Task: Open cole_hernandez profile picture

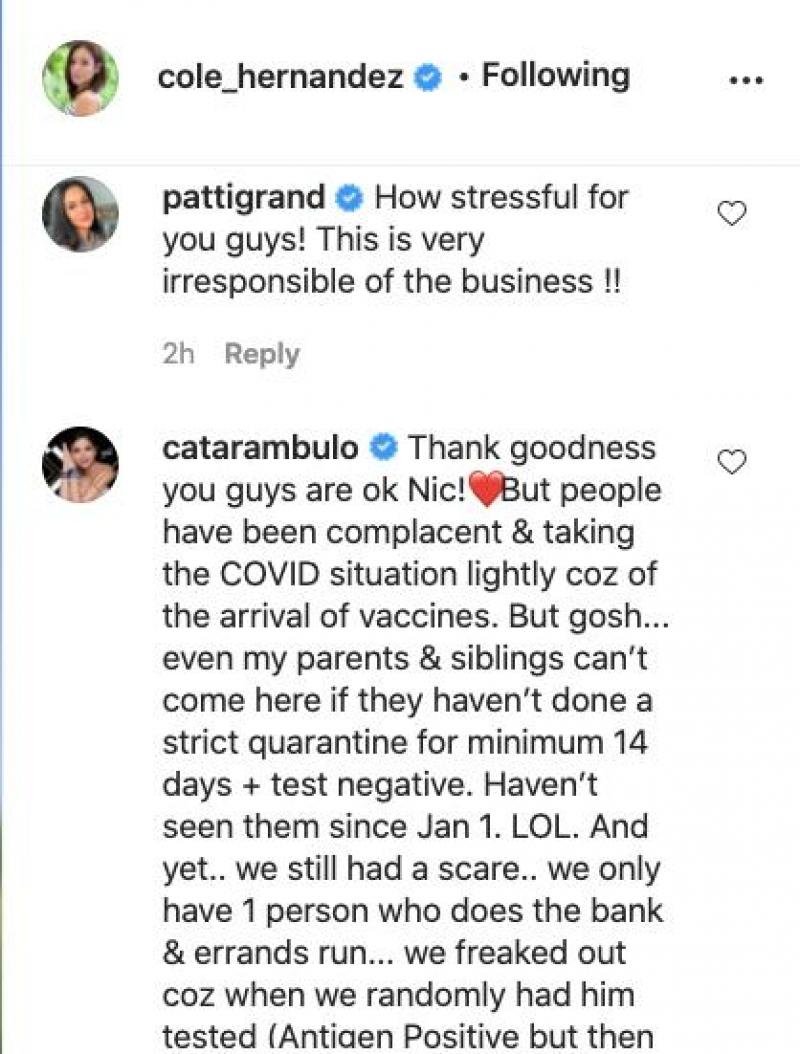Action: click(80, 78)
